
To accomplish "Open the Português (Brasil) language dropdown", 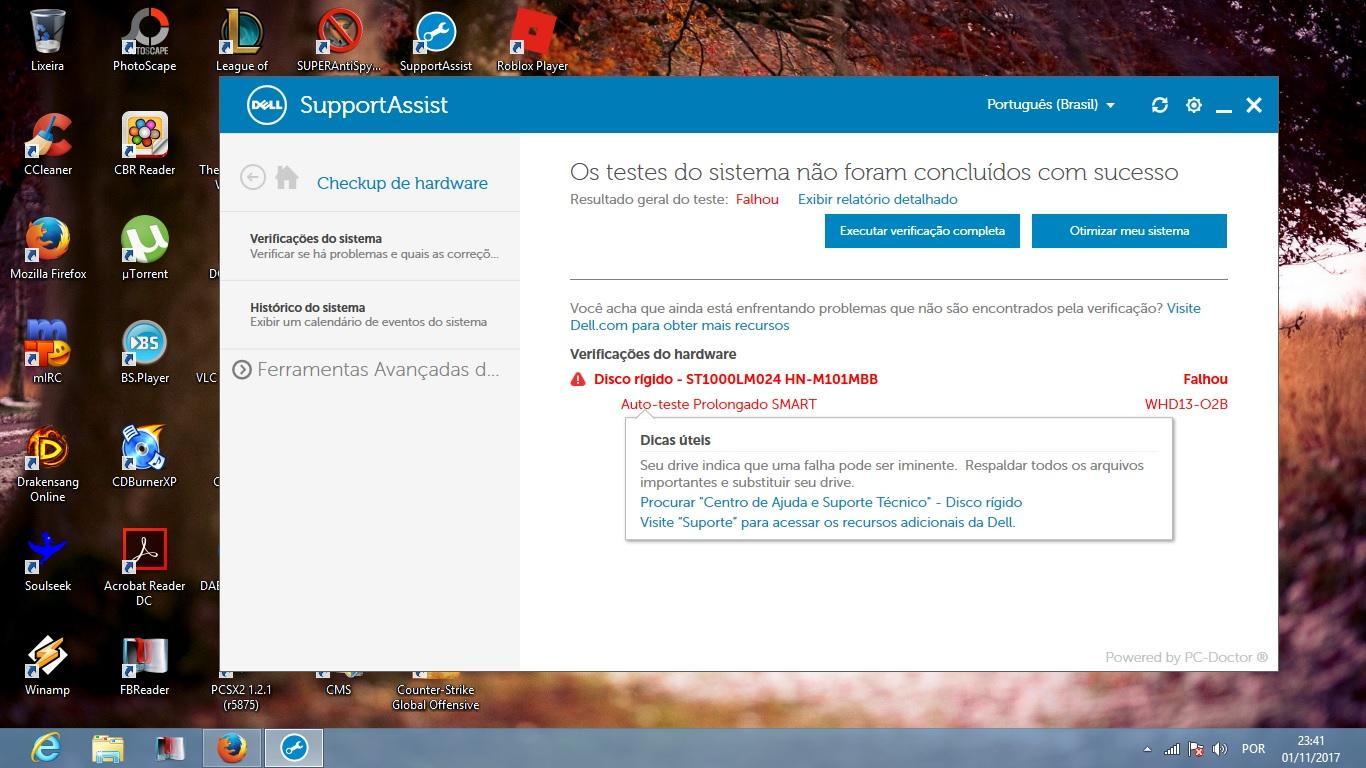I will click(x=1050, y=105).
